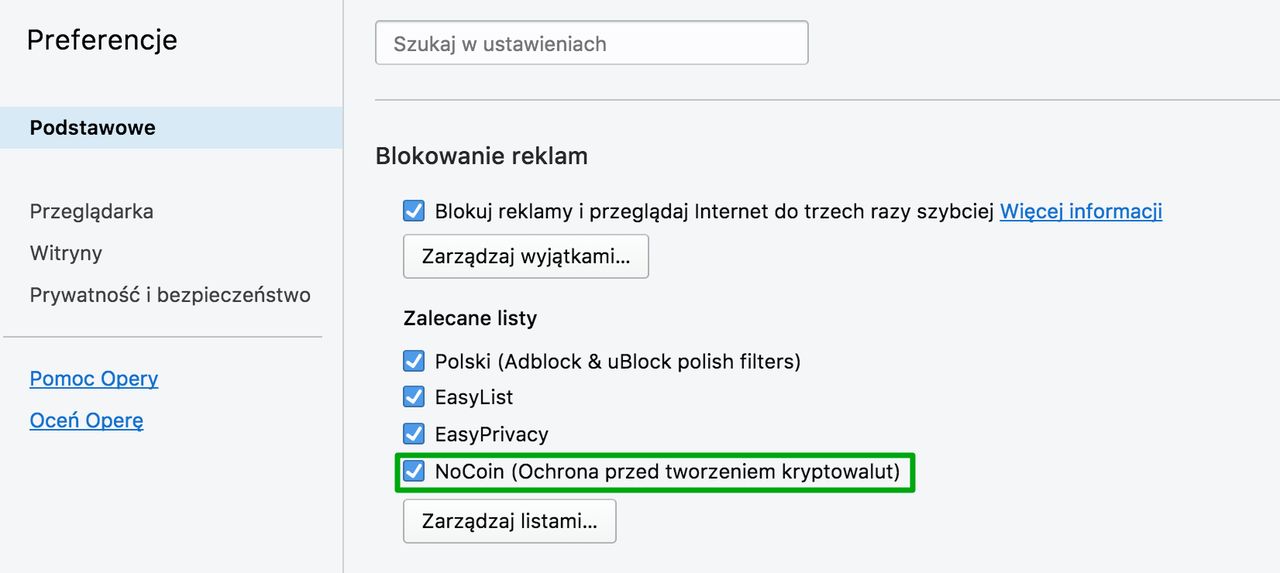Toggle the Blokuj reklamy checkbox
The image size is (1280, 573).
pyautogui.click(x=414, y=211)
